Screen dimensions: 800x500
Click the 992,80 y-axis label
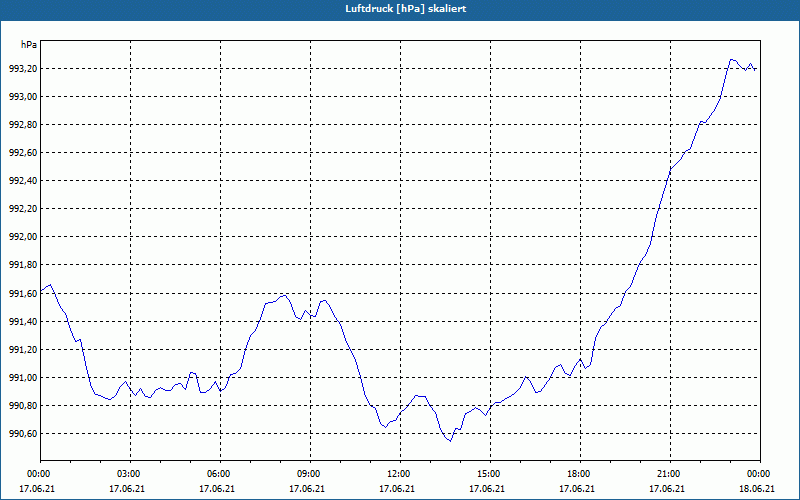23,125
